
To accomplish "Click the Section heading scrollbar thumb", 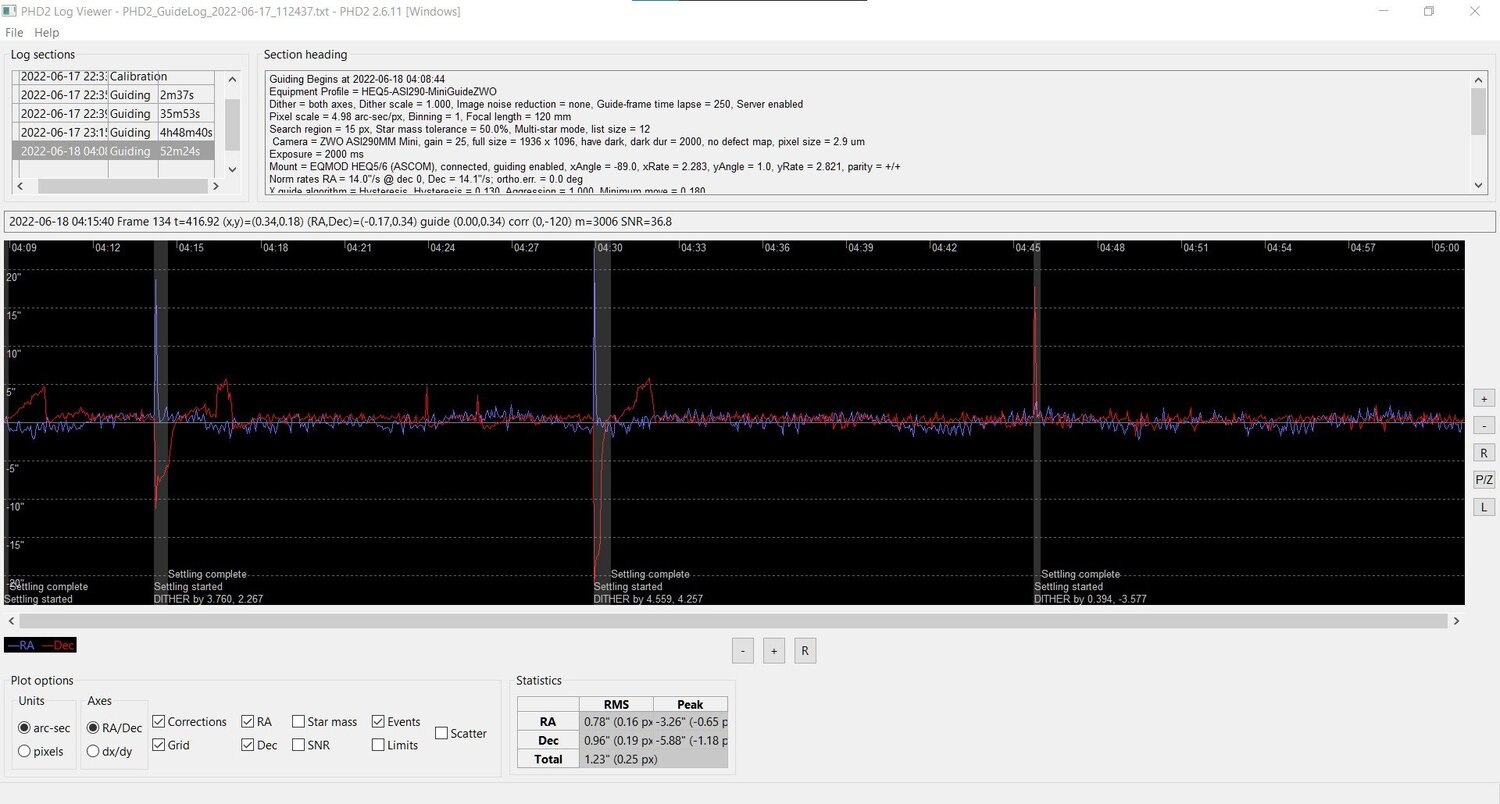I will pyautogui.click(x=1479, y=111).
